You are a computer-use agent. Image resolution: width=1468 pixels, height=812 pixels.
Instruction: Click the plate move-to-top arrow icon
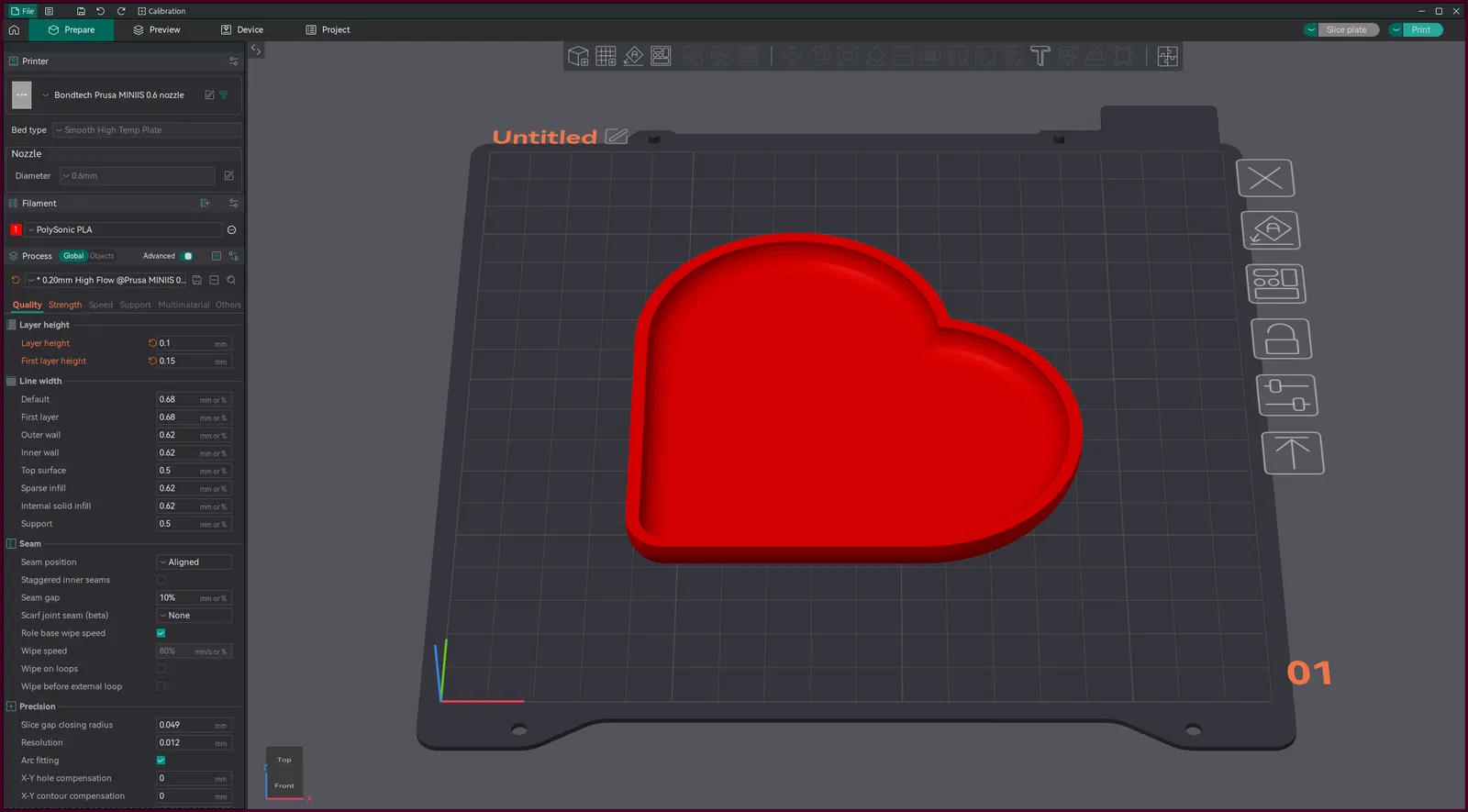point(1293,453)
